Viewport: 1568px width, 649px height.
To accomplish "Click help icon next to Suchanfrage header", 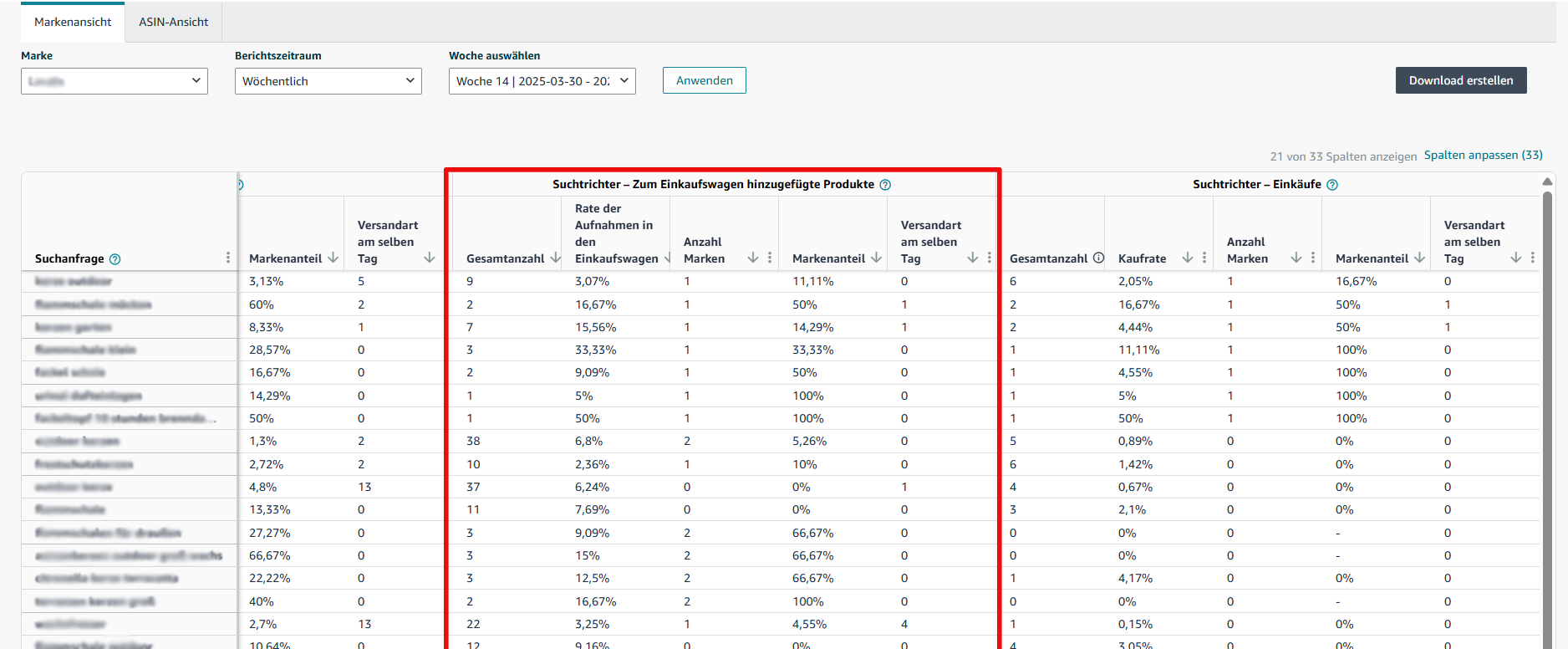I will (115, 259).
